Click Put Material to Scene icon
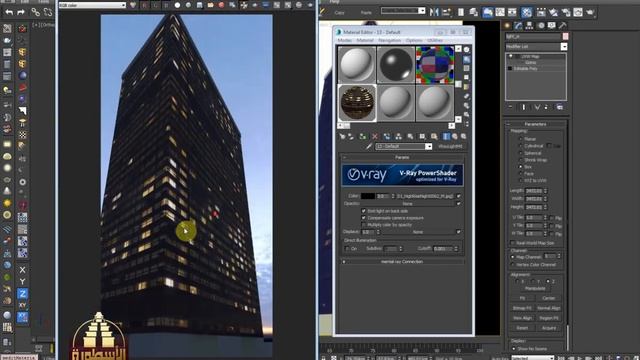 [351, 136]
